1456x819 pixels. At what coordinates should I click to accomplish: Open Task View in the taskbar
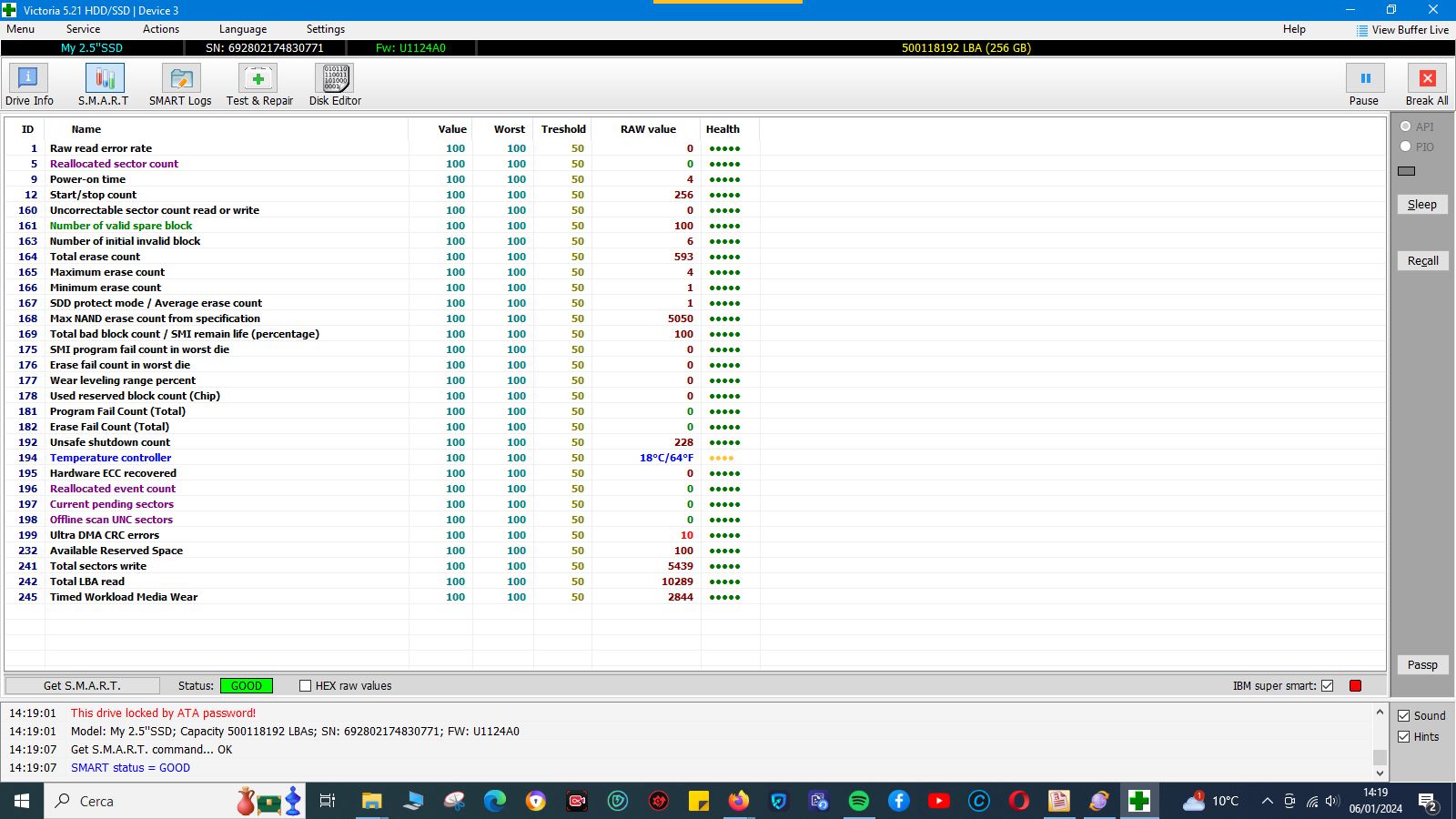[x=328, y=801]
